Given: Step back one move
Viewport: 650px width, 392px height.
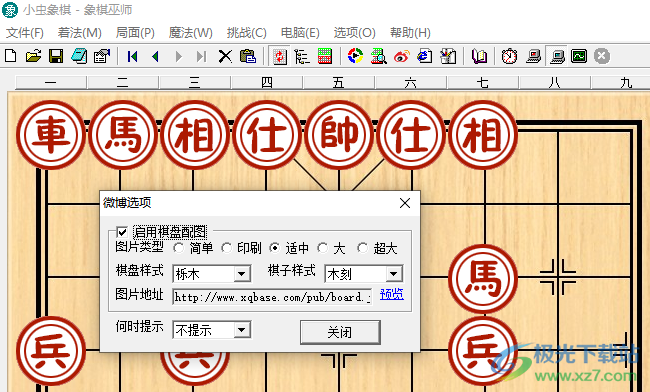Looking at the screenshot, I should [155, 56].
